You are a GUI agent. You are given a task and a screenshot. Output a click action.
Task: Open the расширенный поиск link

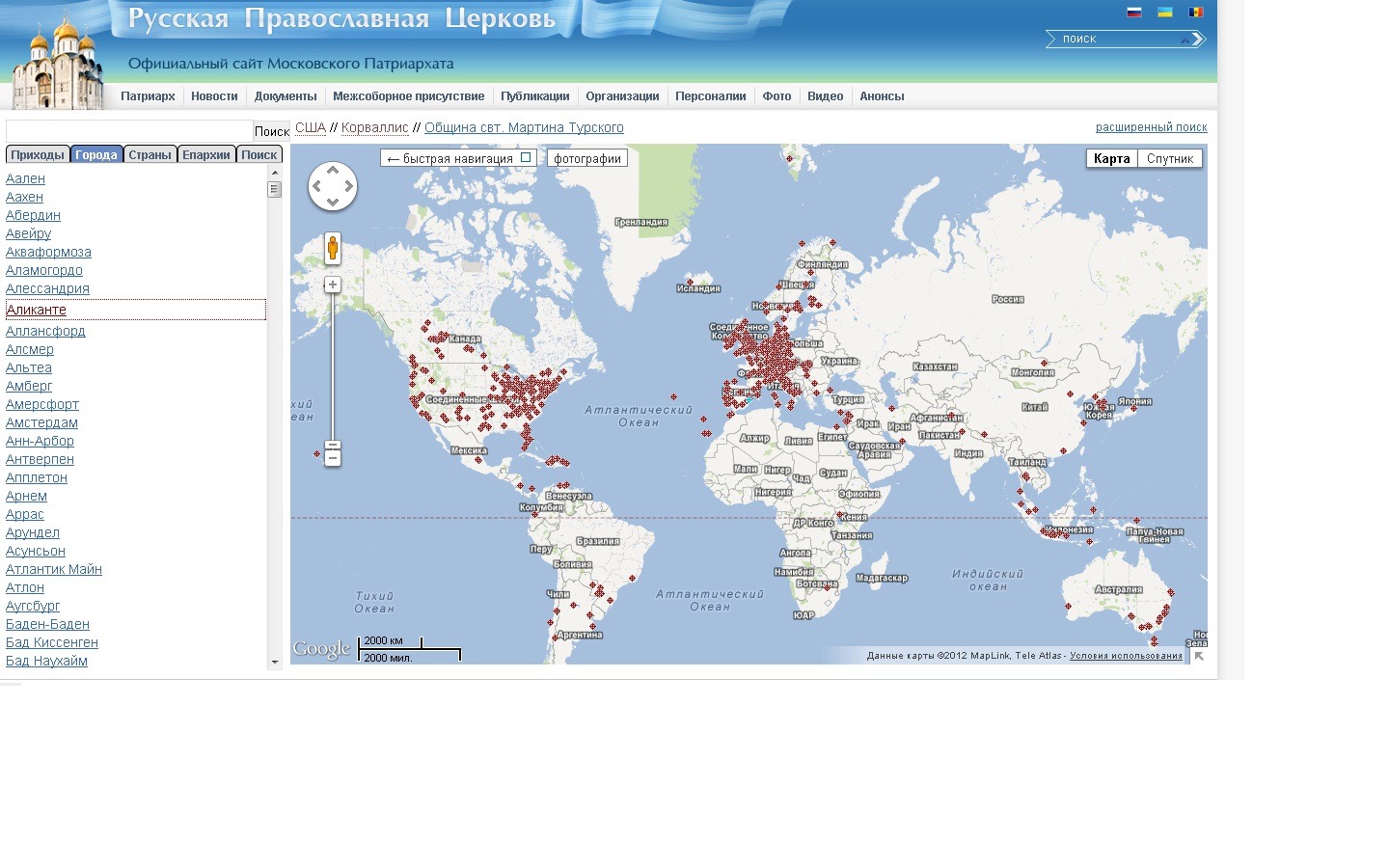(x=1151, y=127)
